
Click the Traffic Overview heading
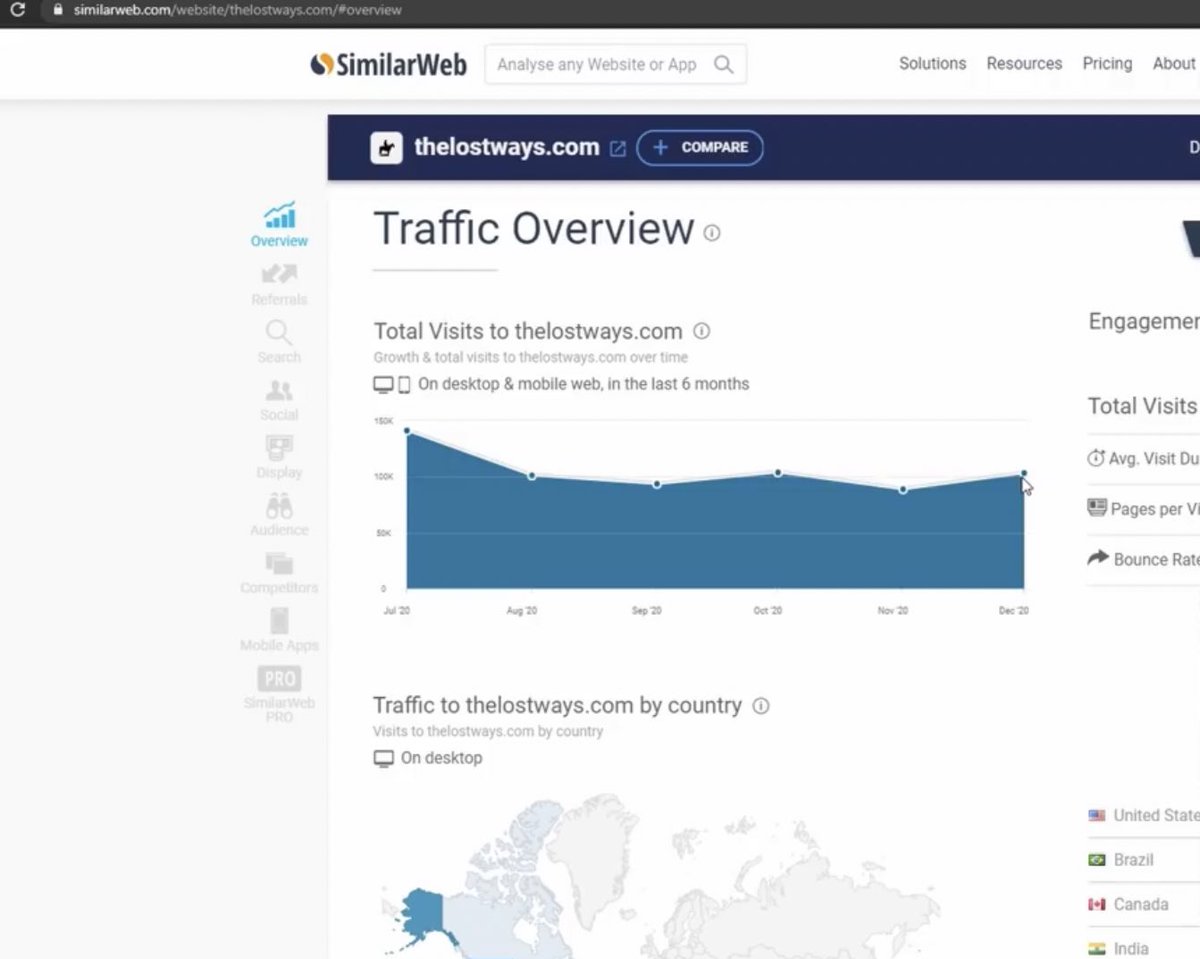point(533,229)
